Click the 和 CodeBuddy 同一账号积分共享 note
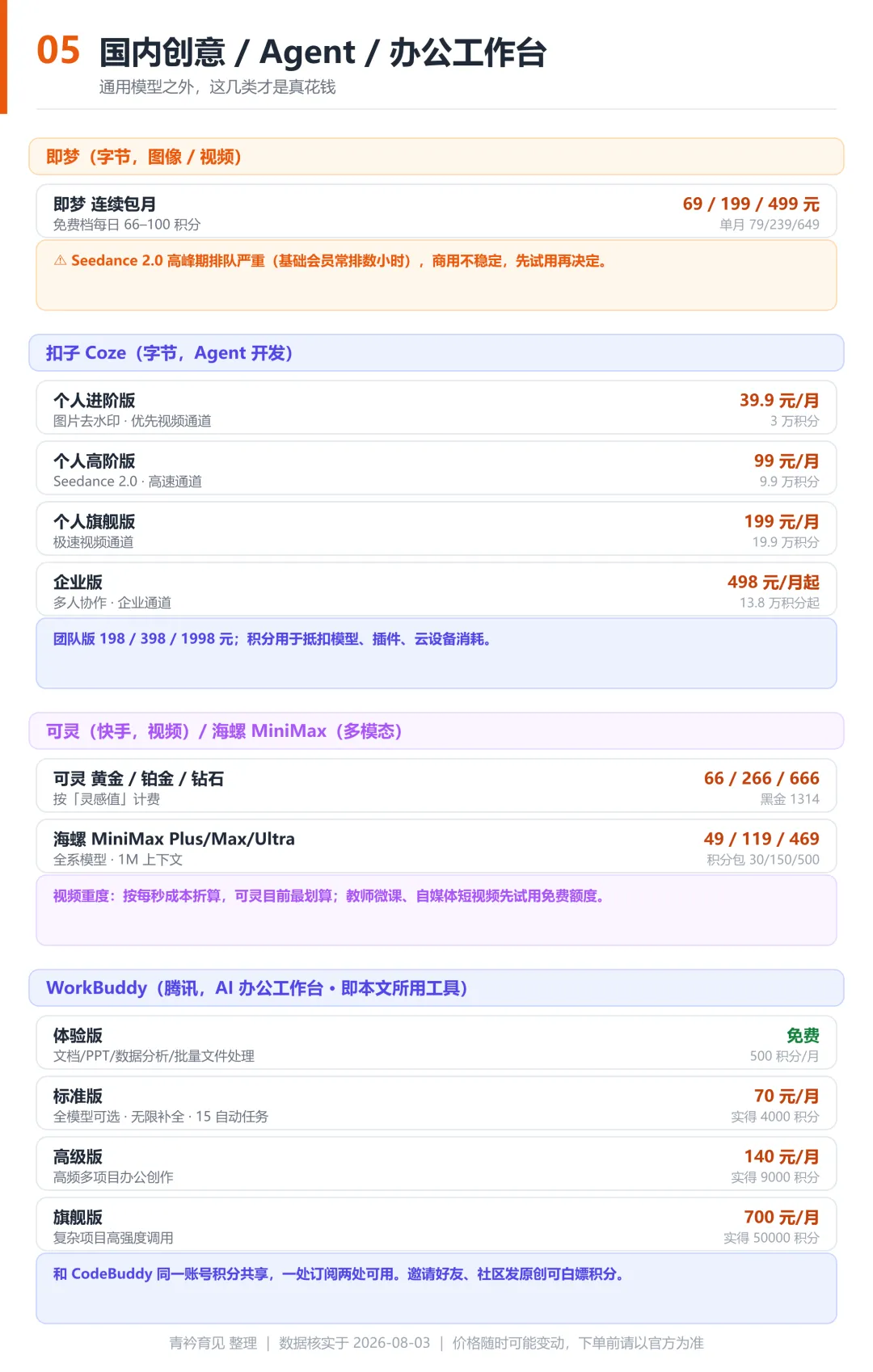This screenshot has height=1372, width=873. 339,1273
